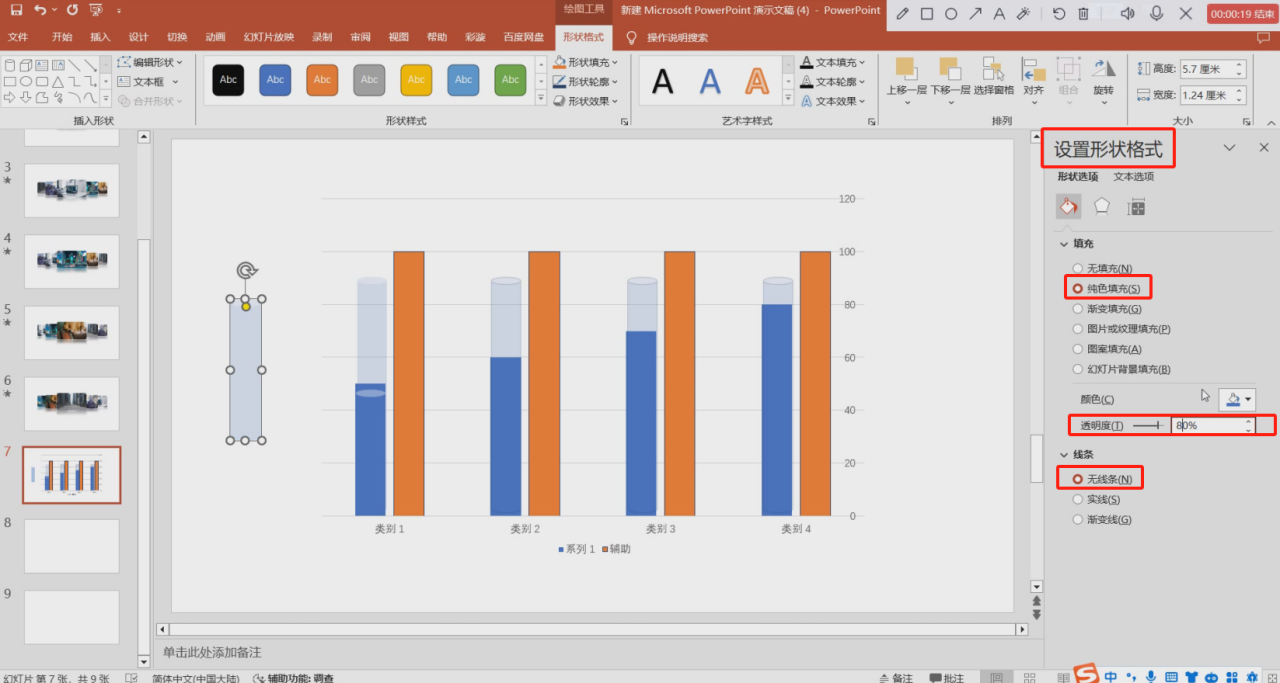Click the save icon in quick access toolbar
Screen dimensions: 1280x683
(x=16, y=10)
